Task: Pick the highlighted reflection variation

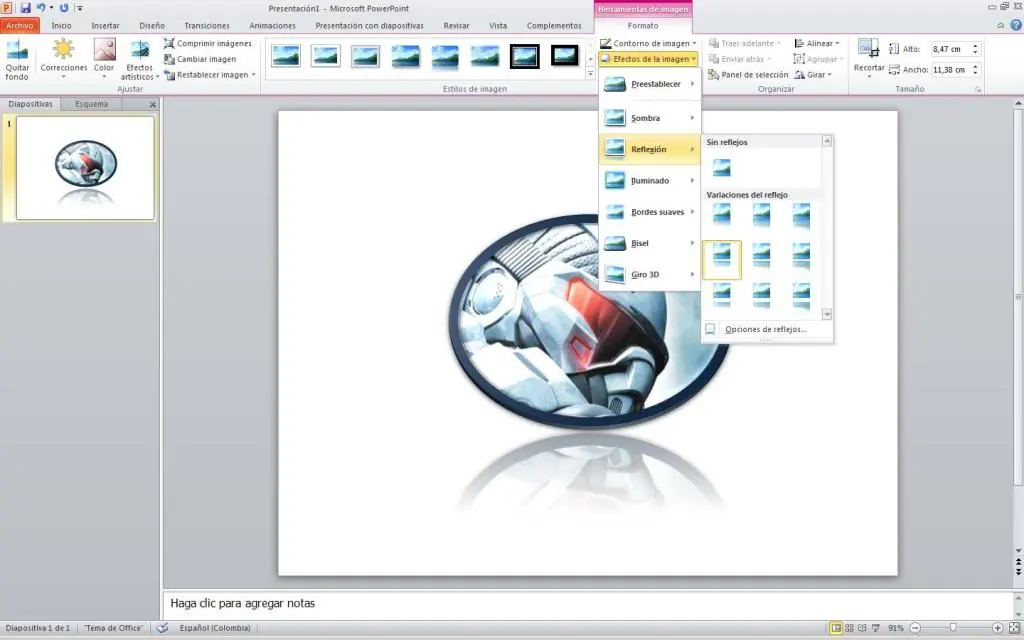Action: [x=722, y=259]
